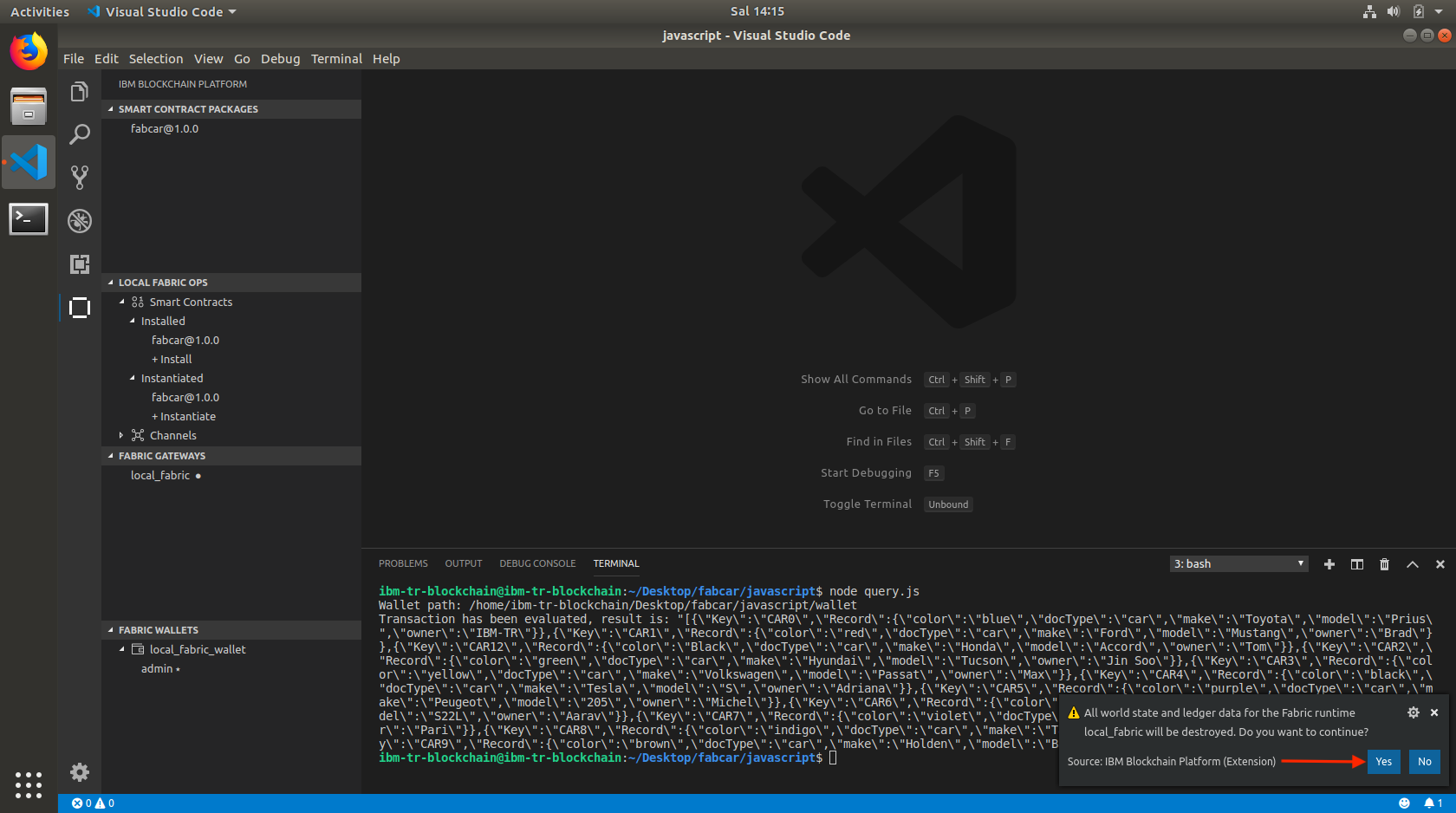Select fabcar@1.0.0 under Smart Contract Packages

[x=165, y=128]
